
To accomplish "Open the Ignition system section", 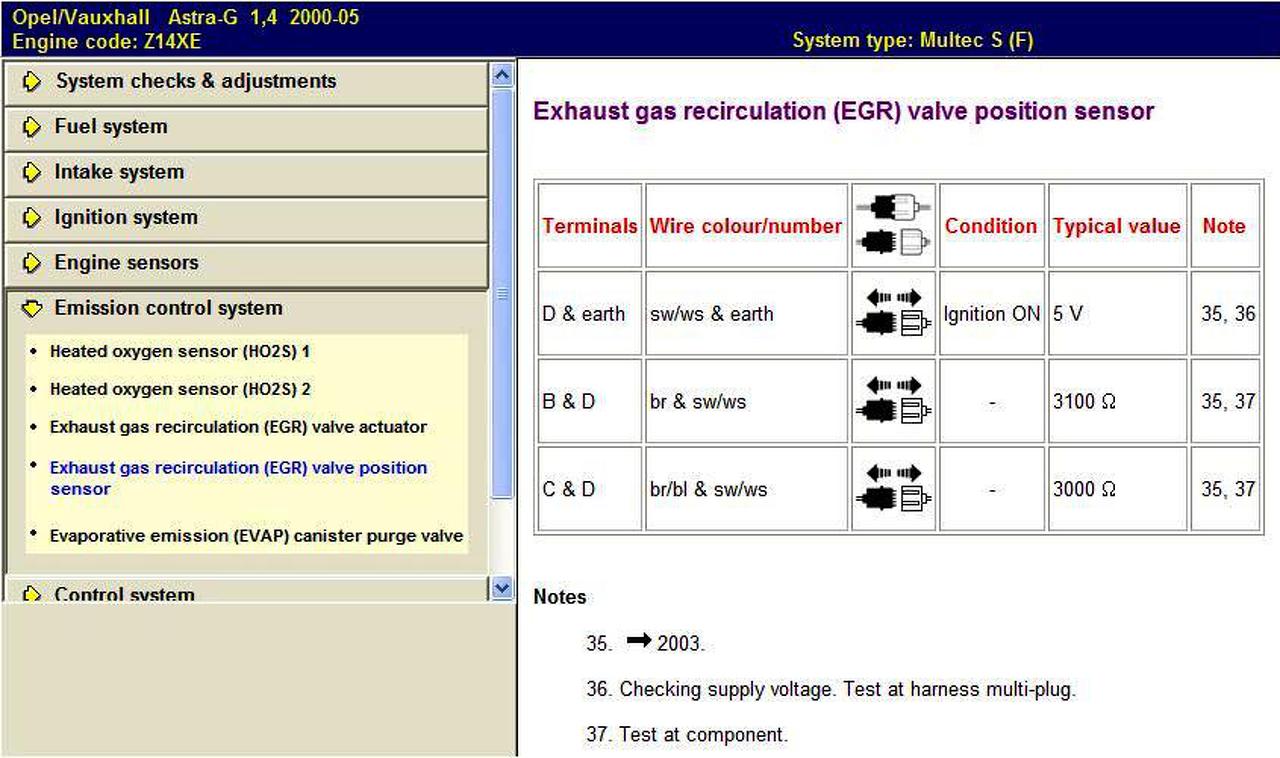I will [x=246, y=218].
